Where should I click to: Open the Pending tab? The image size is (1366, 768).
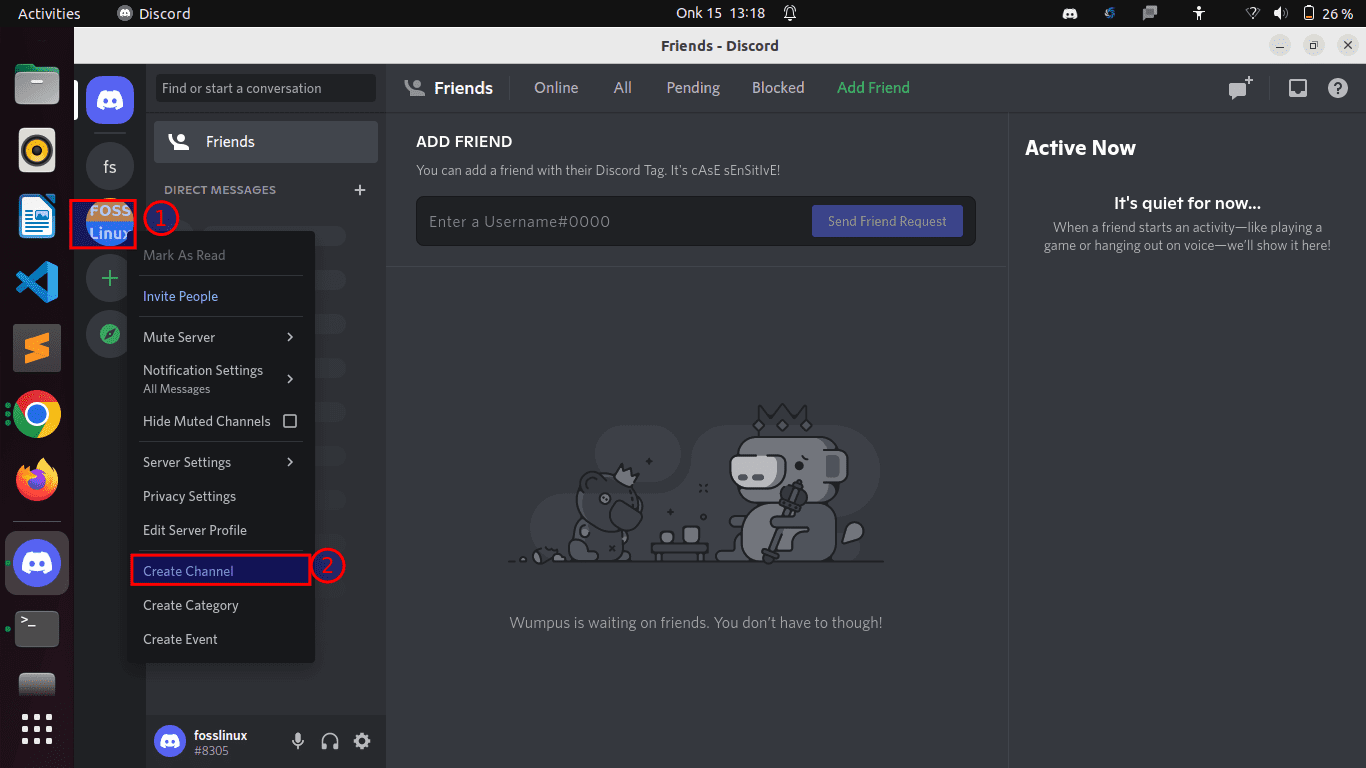(693, 88)
